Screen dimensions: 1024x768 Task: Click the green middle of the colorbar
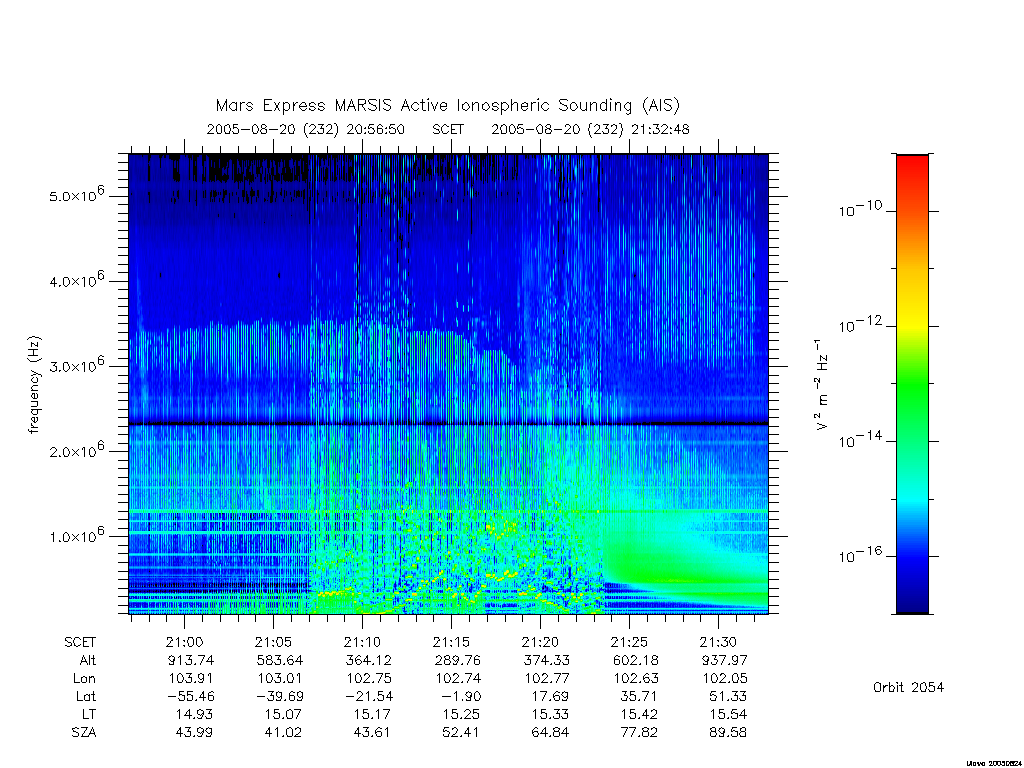pos(912,385)
